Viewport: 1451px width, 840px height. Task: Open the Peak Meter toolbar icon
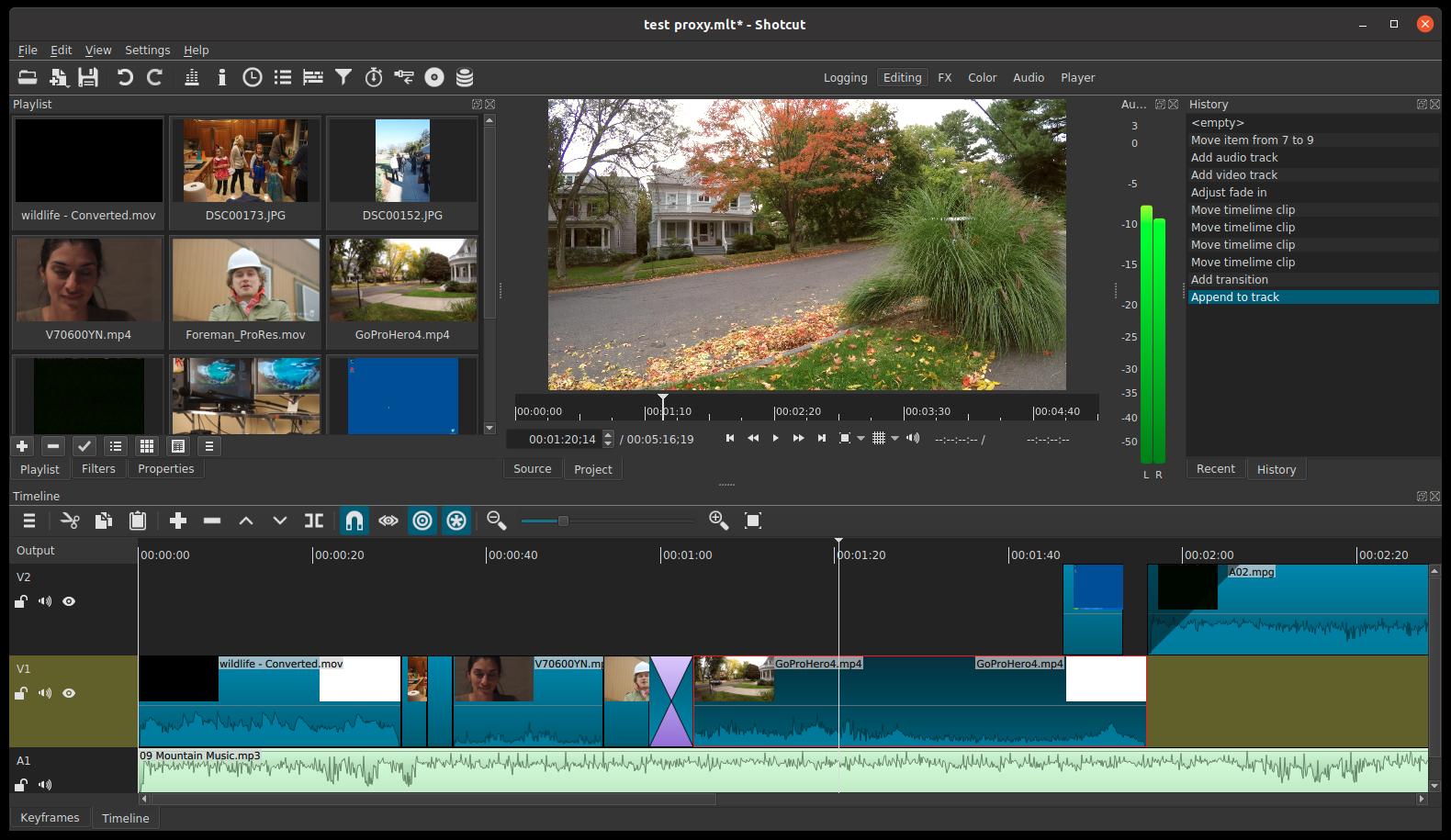192,78
